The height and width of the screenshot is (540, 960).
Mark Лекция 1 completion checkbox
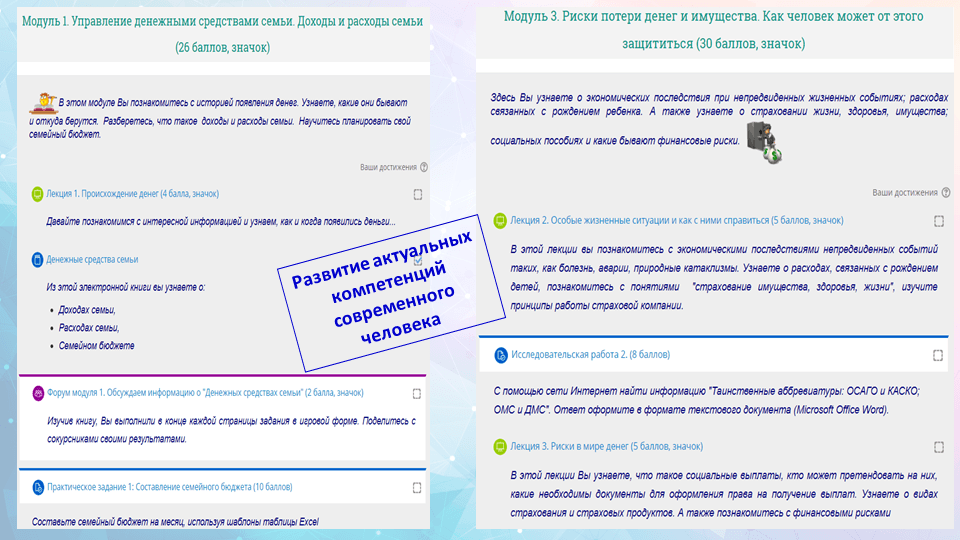(418, 195)
